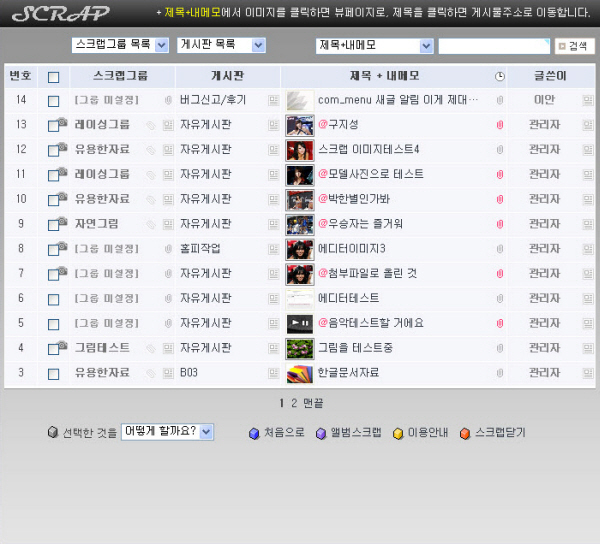600x544 pixels.
Task: Click the 앨범스크랩 link
Action: (356, 433)
